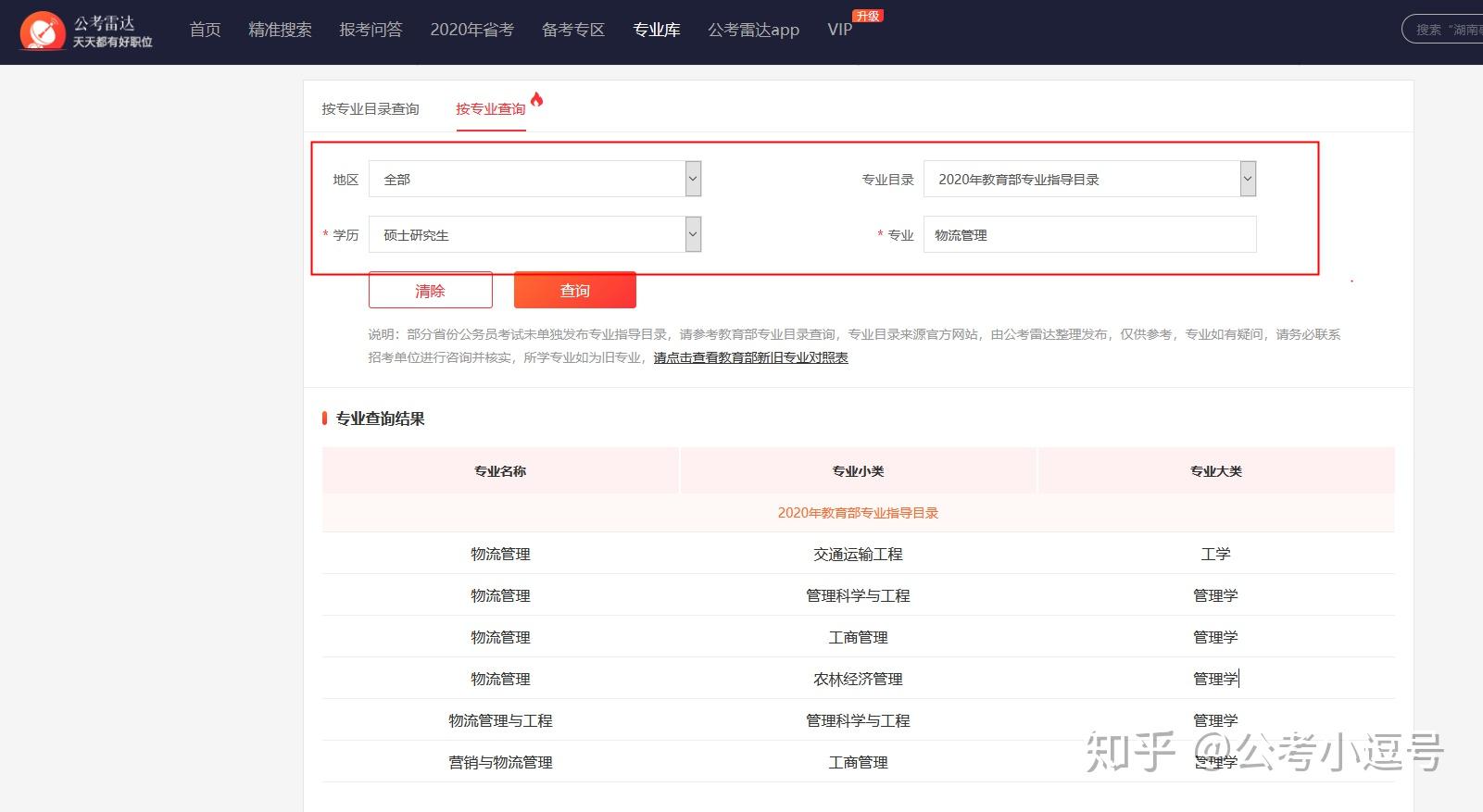Open VIP page from navigation
1483x812 pixels.
(839, 30)
